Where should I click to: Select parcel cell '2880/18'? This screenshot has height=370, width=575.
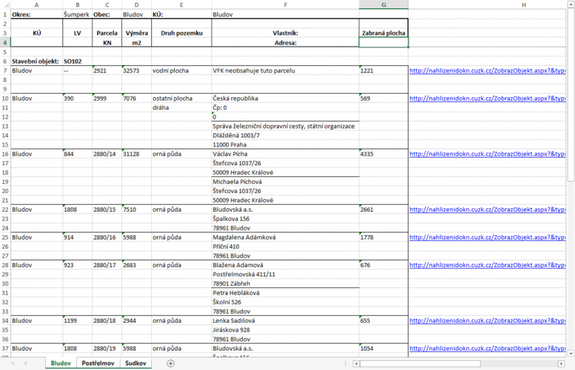pos(107,320)
